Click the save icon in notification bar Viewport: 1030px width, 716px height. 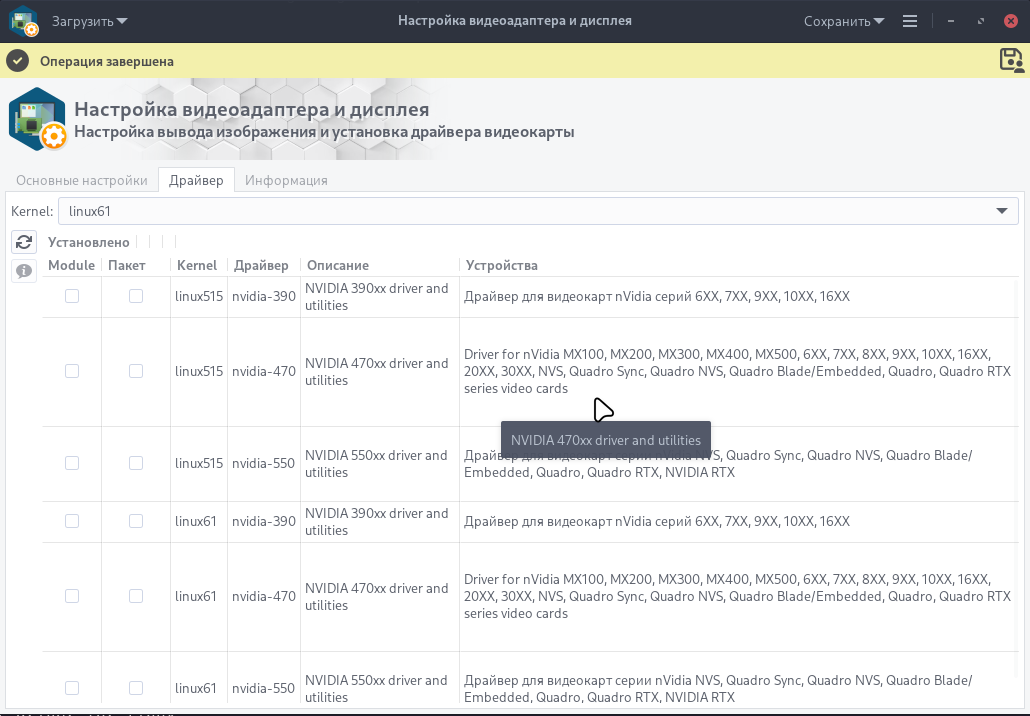coord(1011,60)
